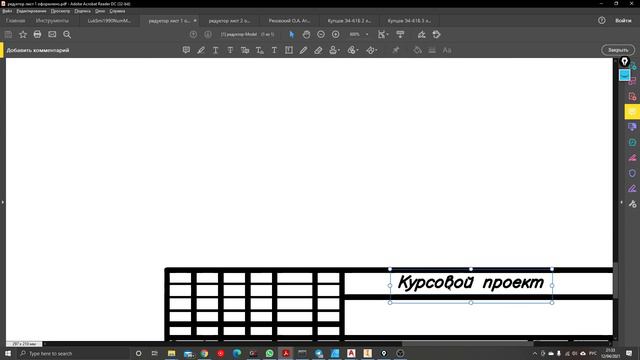Add a sticky note comment
Viewport: 640px width, 360px height.
pyautogui.click(x=186, y=50)
